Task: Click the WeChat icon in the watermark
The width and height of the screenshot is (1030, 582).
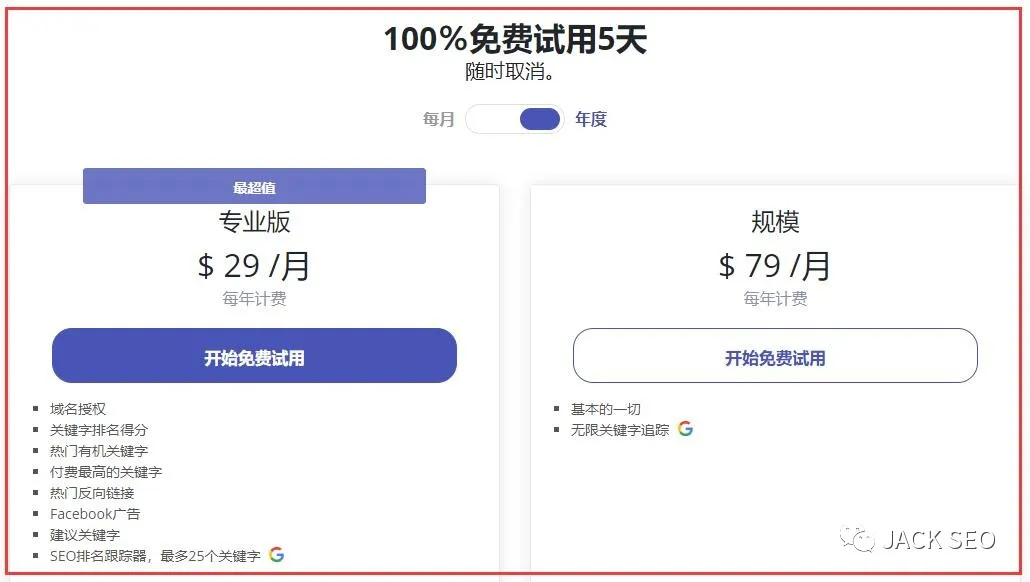Action: coord(858,540)
